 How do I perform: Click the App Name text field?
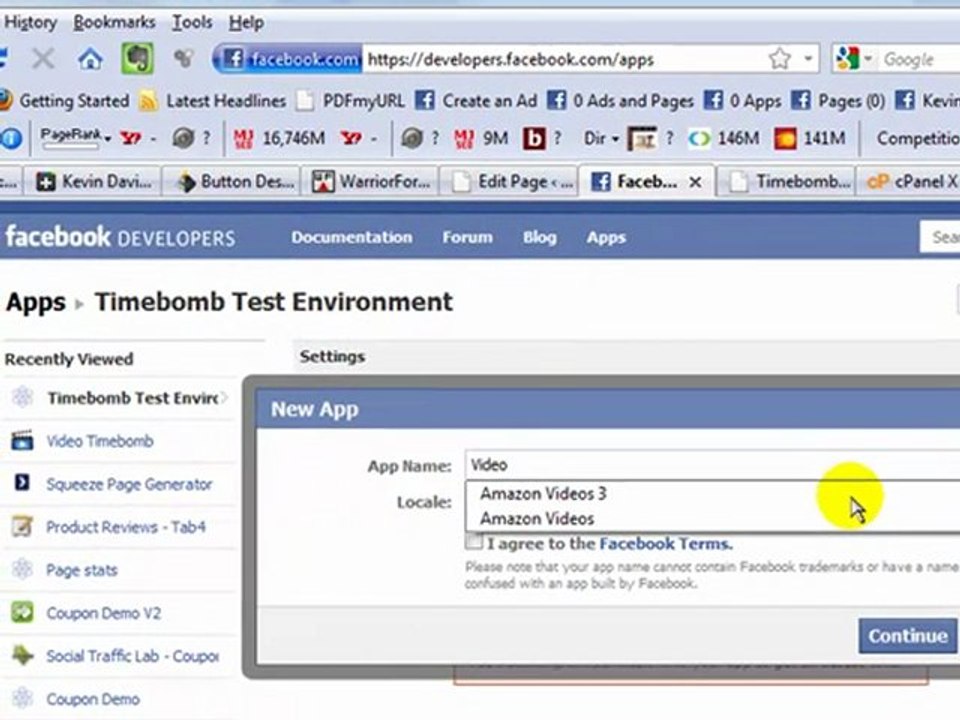(x=712, y=465)
